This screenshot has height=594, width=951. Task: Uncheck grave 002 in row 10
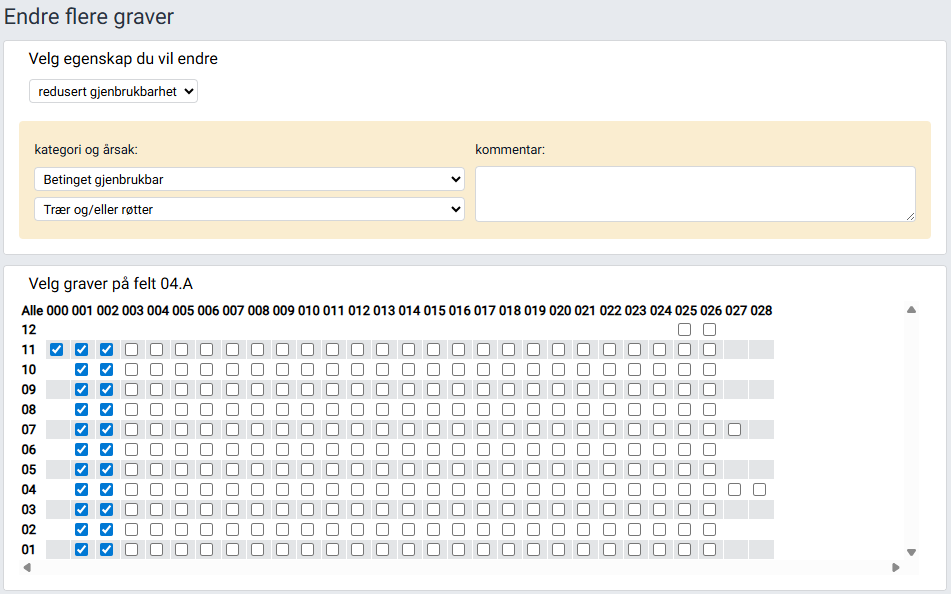point(106,369)
